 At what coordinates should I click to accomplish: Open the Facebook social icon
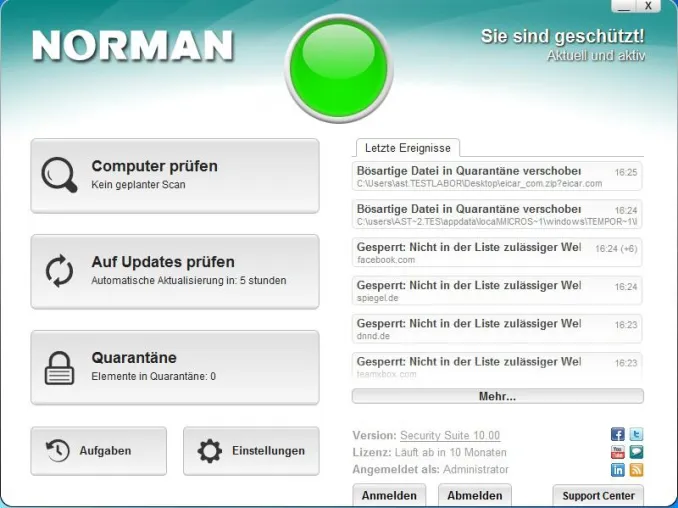point(617,434)
